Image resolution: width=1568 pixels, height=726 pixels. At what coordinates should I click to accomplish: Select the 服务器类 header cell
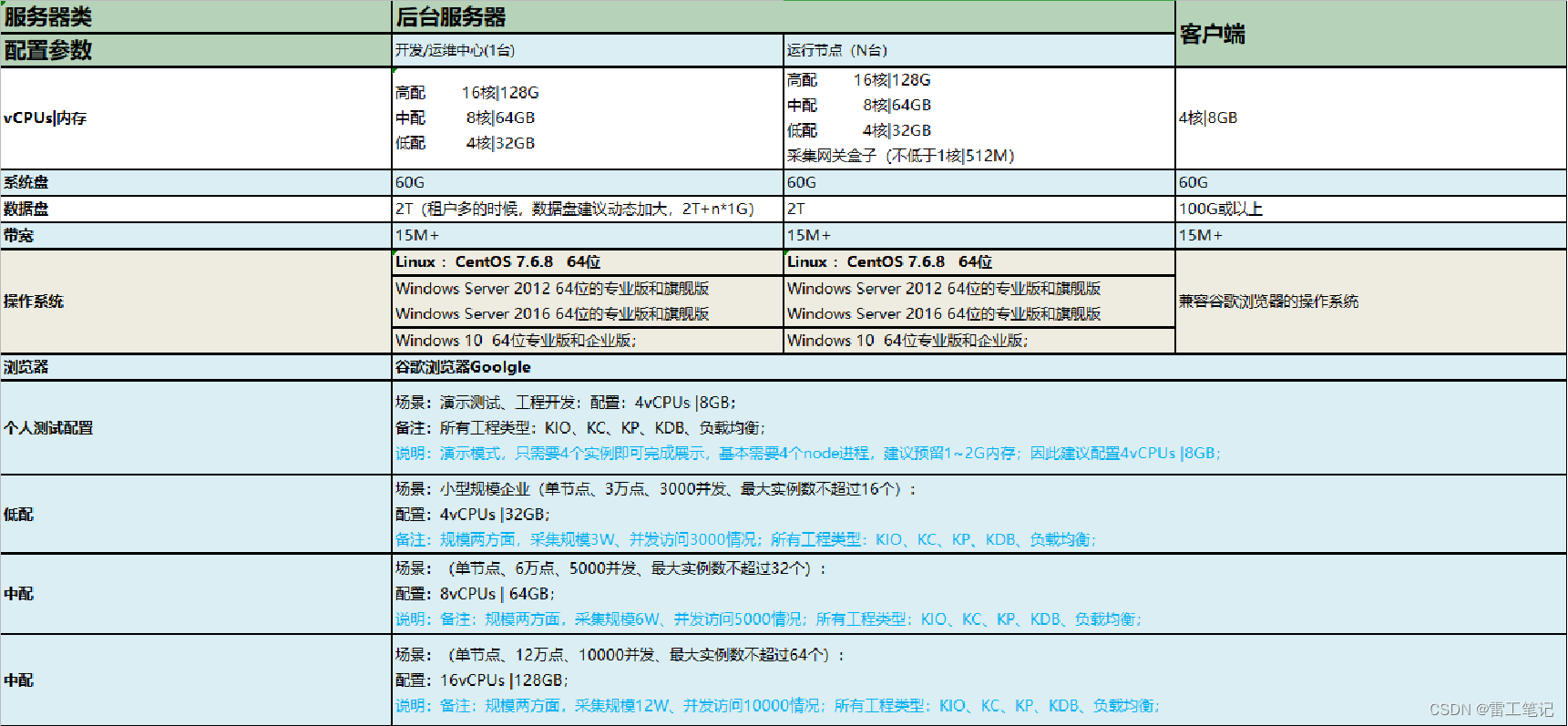[x=196, y=17]
